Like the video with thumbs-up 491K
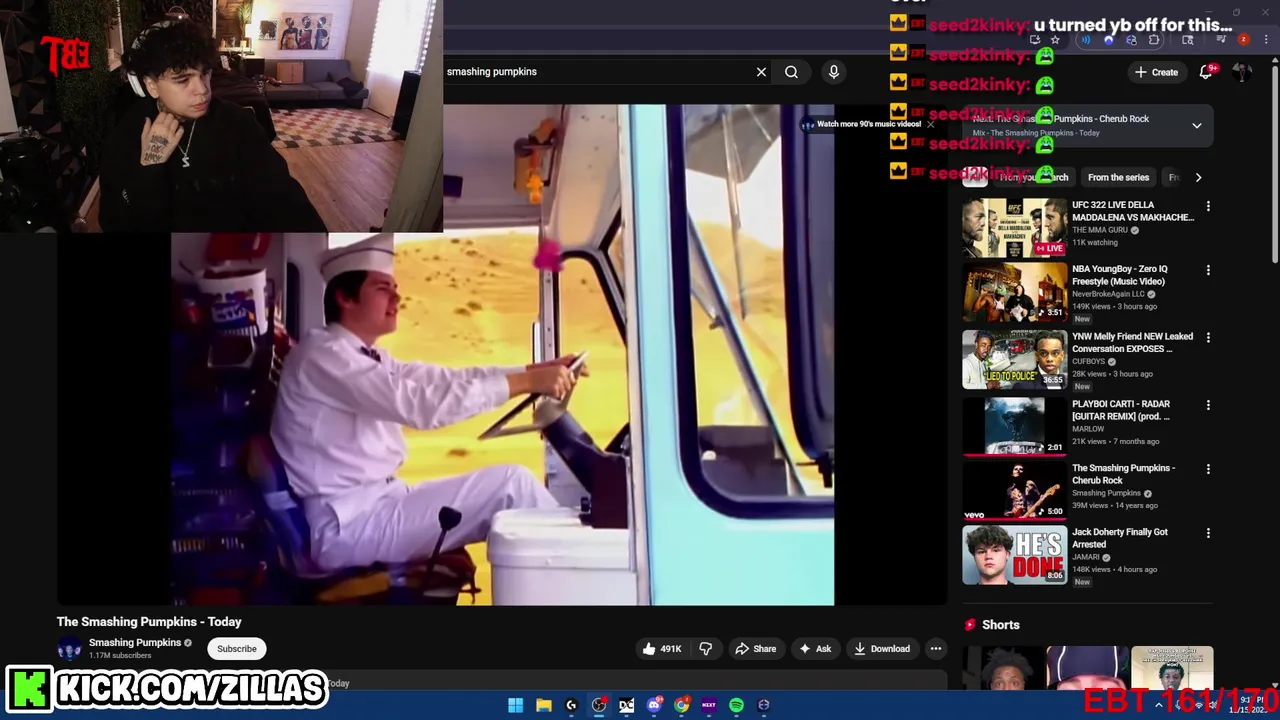1280x720 pixels. (x=662, y=649)
